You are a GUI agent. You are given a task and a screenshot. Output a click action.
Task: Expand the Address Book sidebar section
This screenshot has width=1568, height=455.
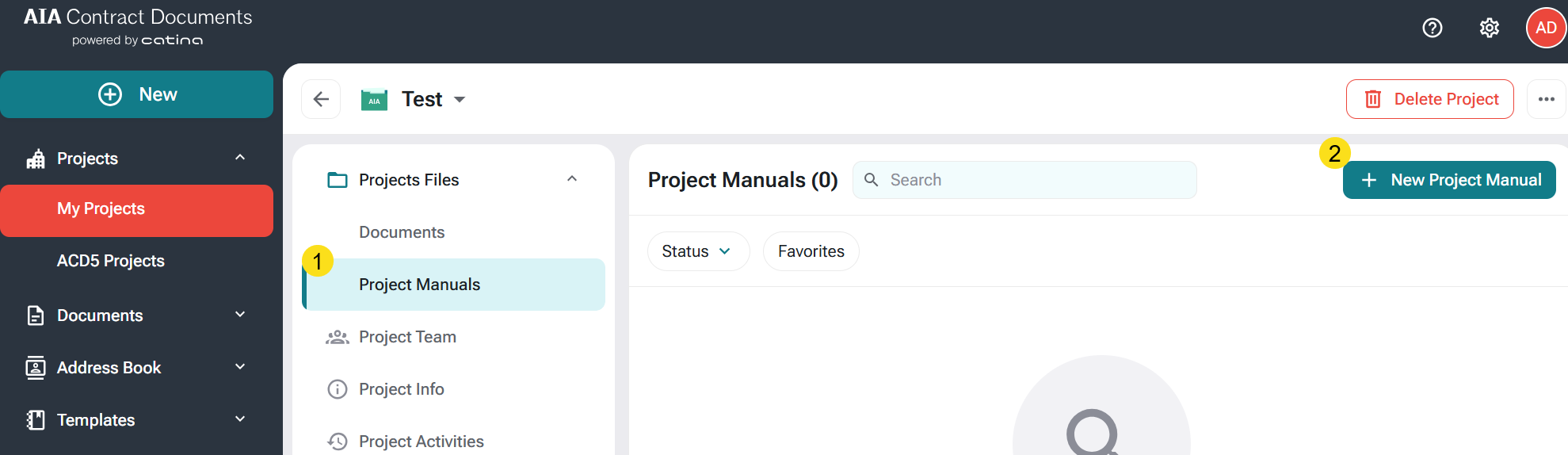click(240, 368)
